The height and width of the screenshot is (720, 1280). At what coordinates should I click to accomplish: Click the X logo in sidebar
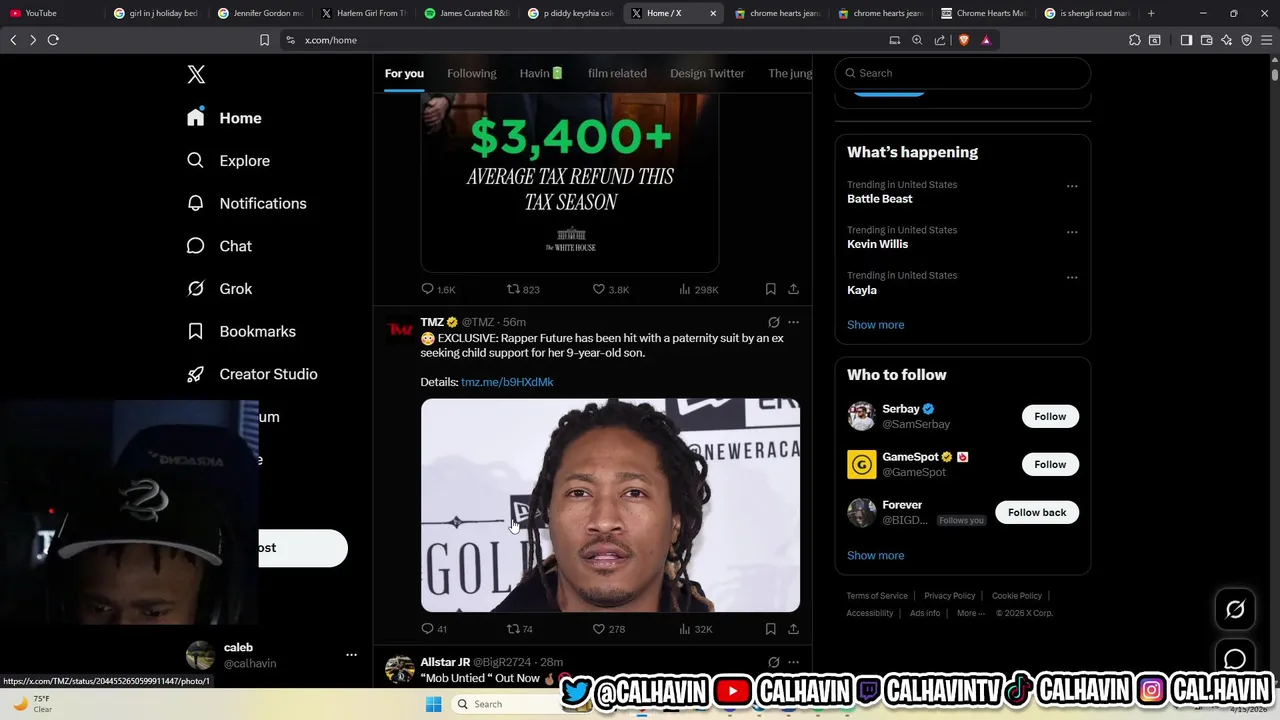point(196,74)
